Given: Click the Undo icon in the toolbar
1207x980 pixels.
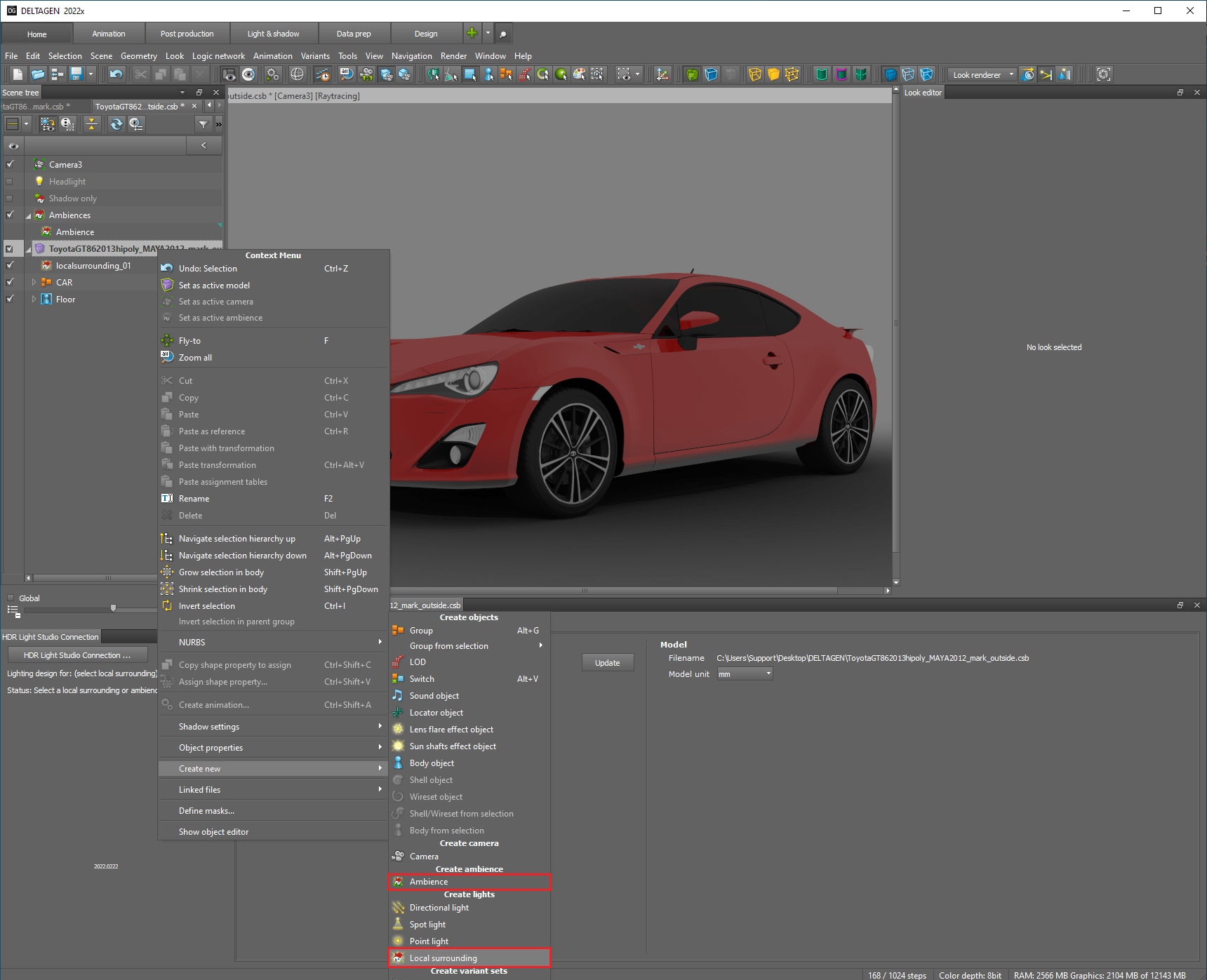Looking at the screenshot, I should tap(116, 74).
